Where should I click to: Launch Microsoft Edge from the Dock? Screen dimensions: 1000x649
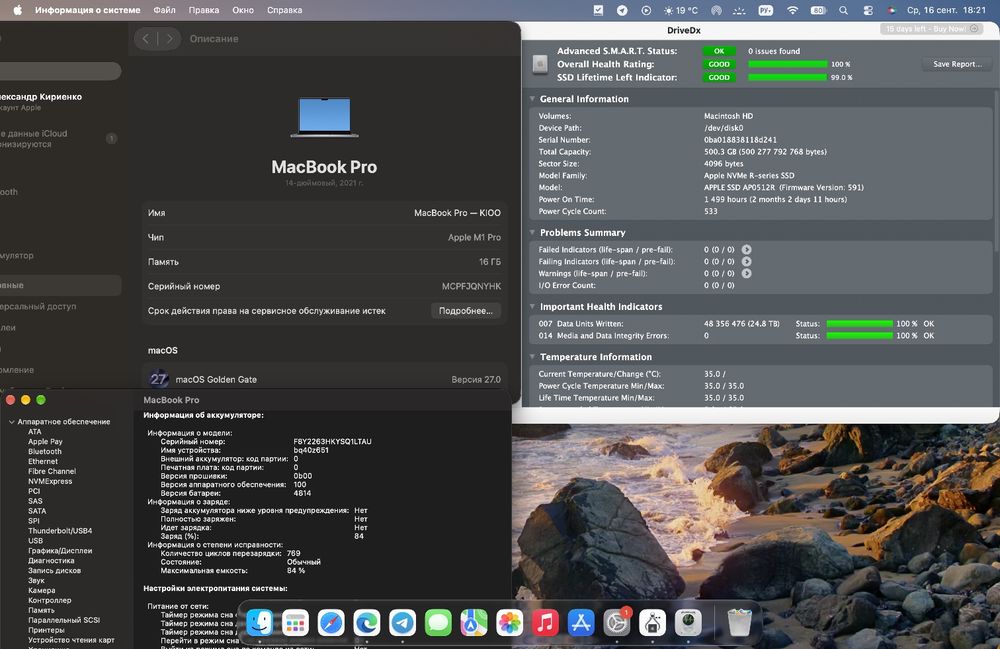coord(367,622)
